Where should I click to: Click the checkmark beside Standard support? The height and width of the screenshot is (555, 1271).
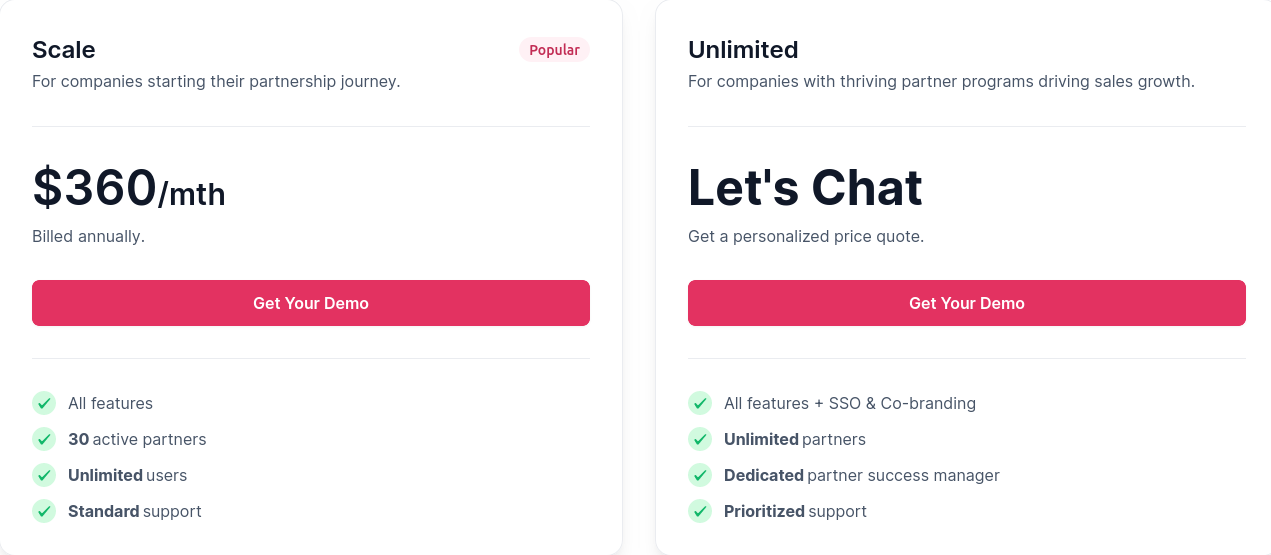(43, 511)
